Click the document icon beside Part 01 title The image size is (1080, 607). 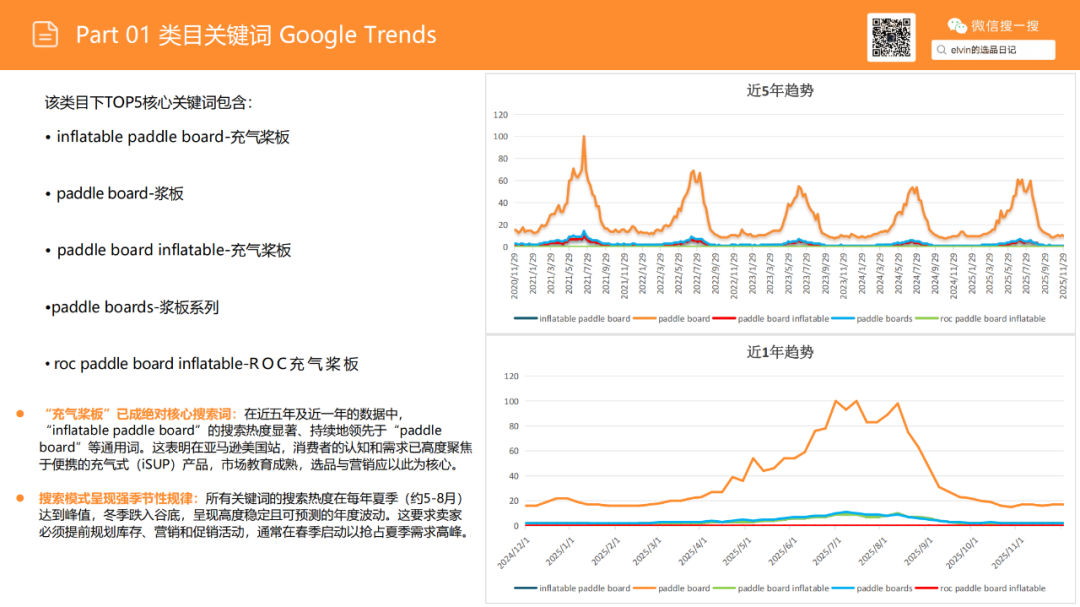(45, 34)
